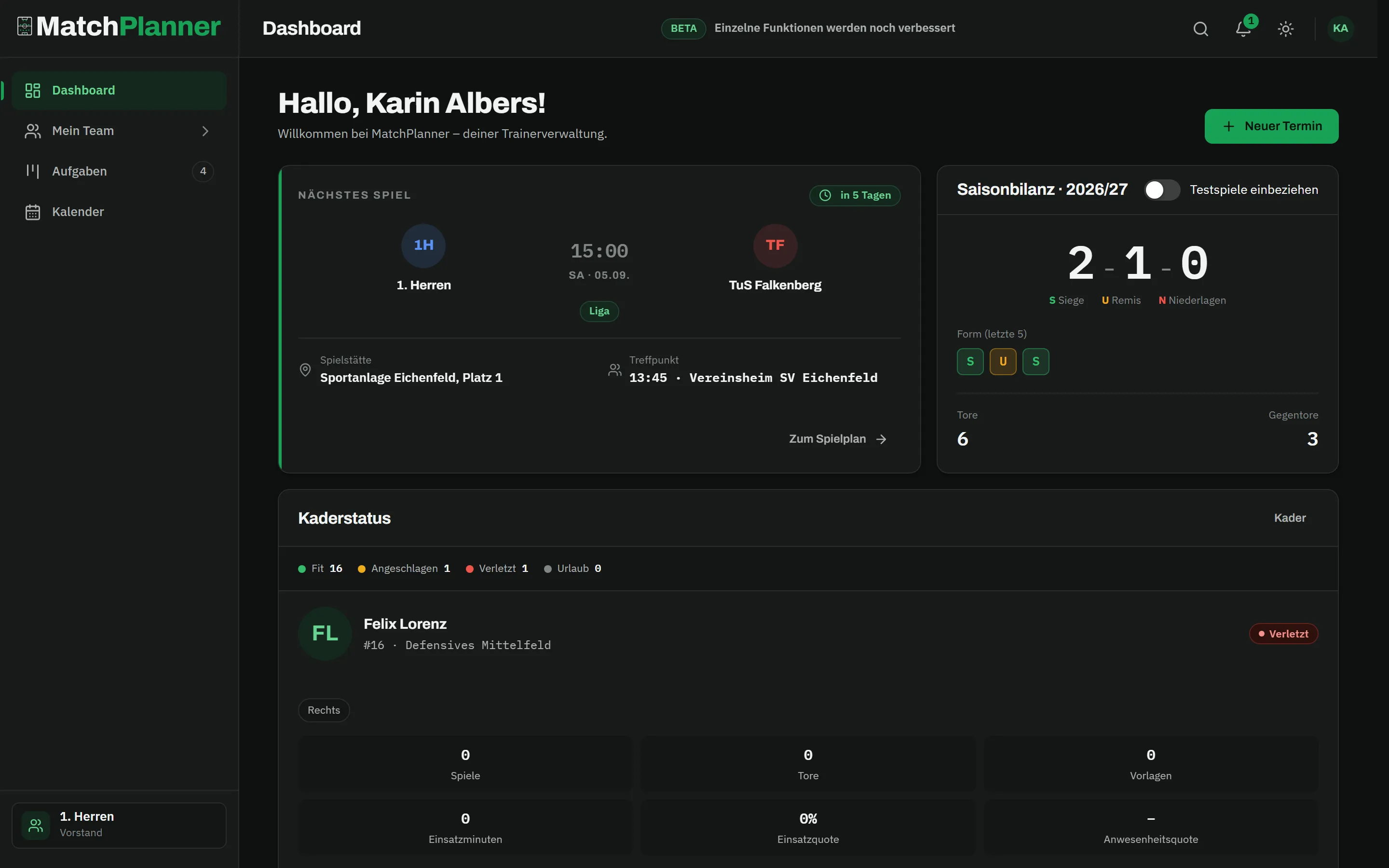1389x868 pixels.
Task: Click the Saisonbilanz Tore value 6
Action: 963,439
